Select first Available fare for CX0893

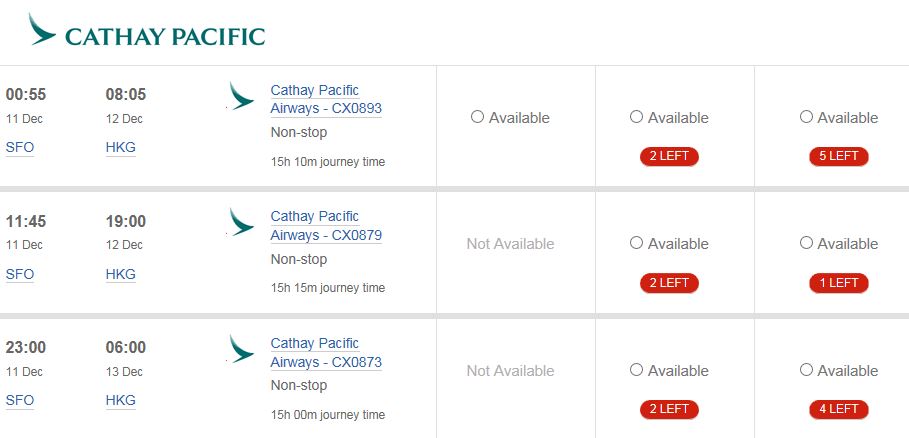[478, 117]
